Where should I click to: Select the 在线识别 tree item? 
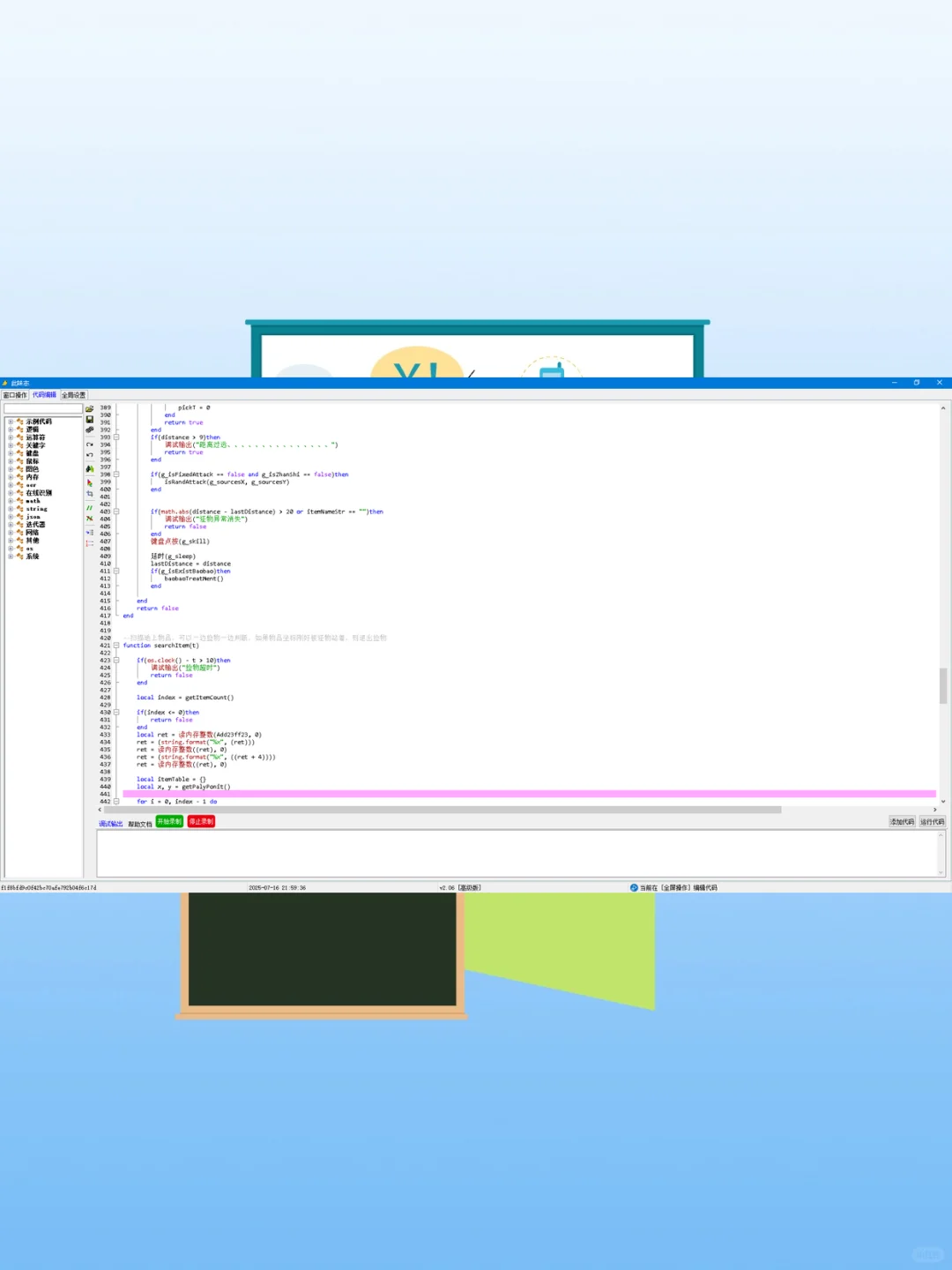(x=39, y=493)
